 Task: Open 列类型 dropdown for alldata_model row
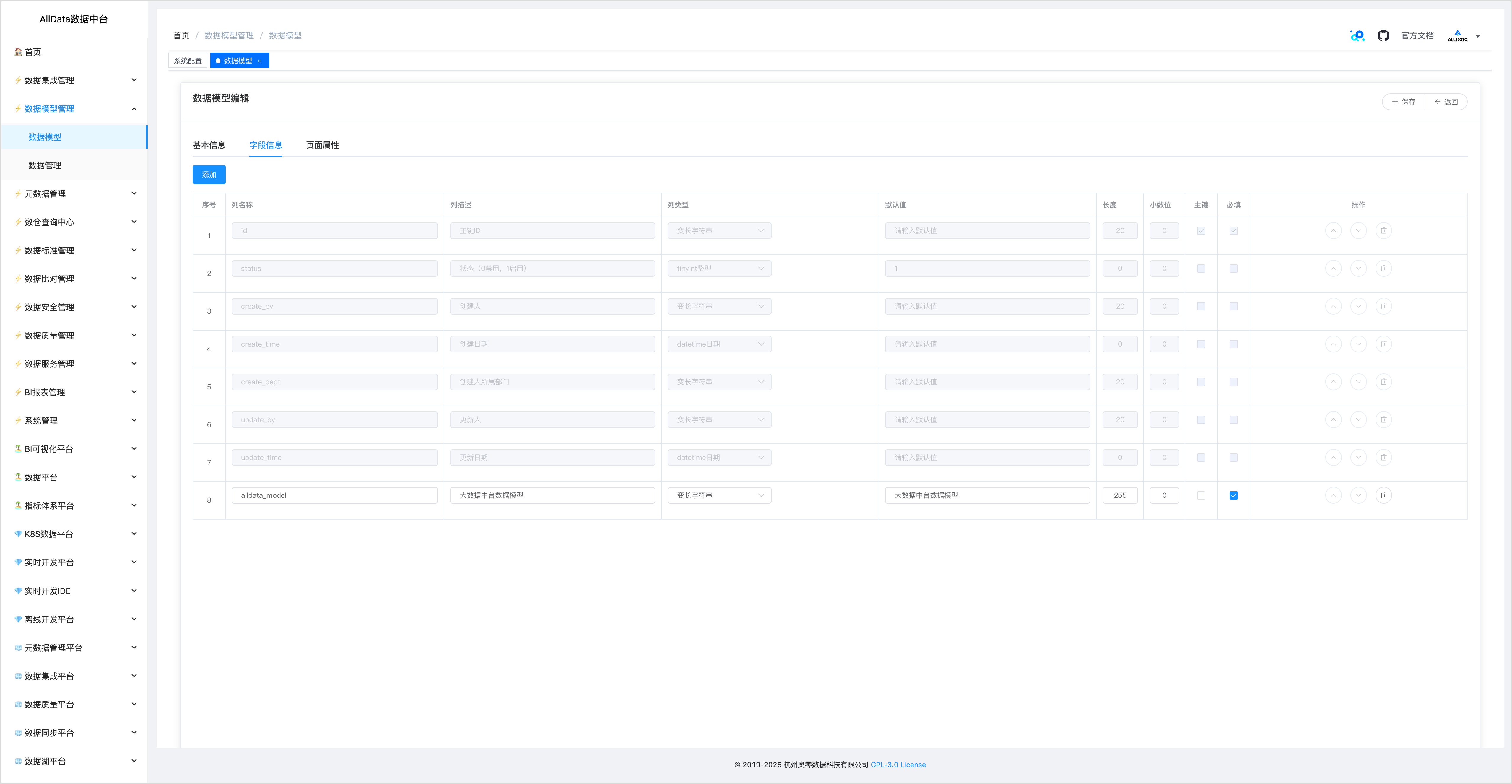[x=719, y=495]
